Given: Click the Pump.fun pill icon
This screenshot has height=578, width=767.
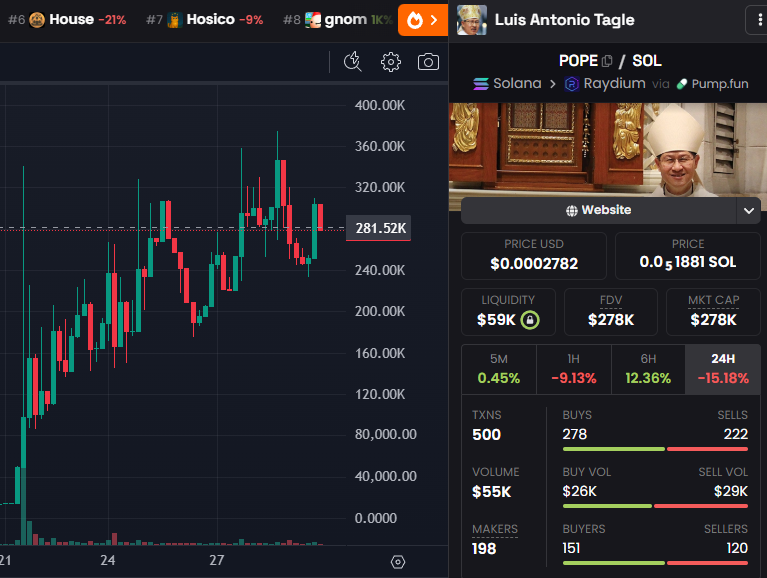Looking at the screenshot, I should pyautogui.click(x=682, y=84).
